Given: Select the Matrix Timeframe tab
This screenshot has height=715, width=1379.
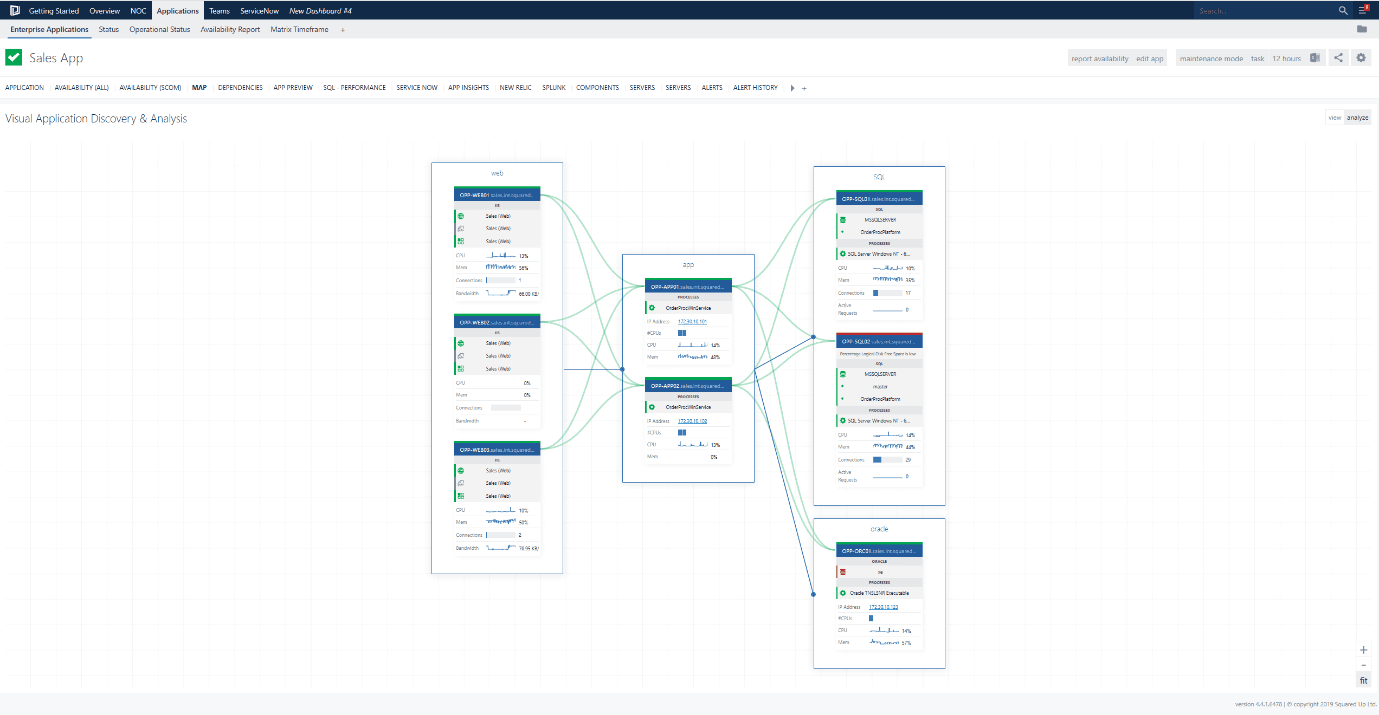Looking at the screenshot, I should pyautogui.click(x=300, y=30).
